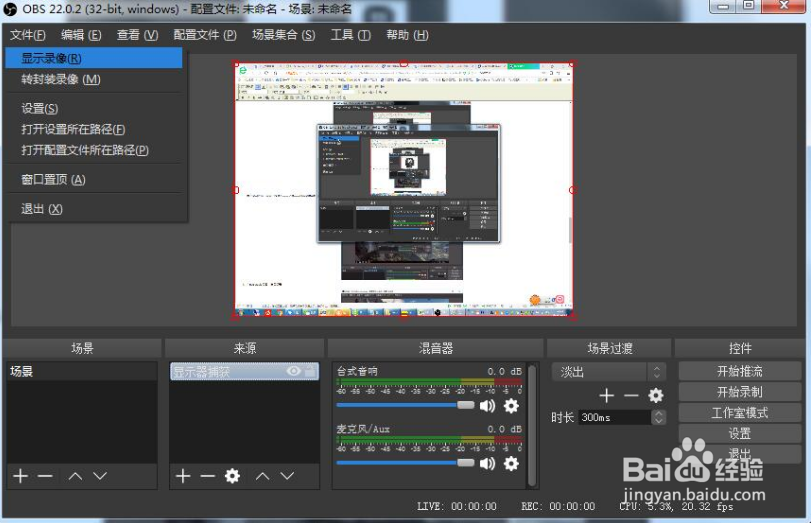Screen dimensions: 811x523
Task: Open the 查看(V) menu
Action: [x=137, y=35]
